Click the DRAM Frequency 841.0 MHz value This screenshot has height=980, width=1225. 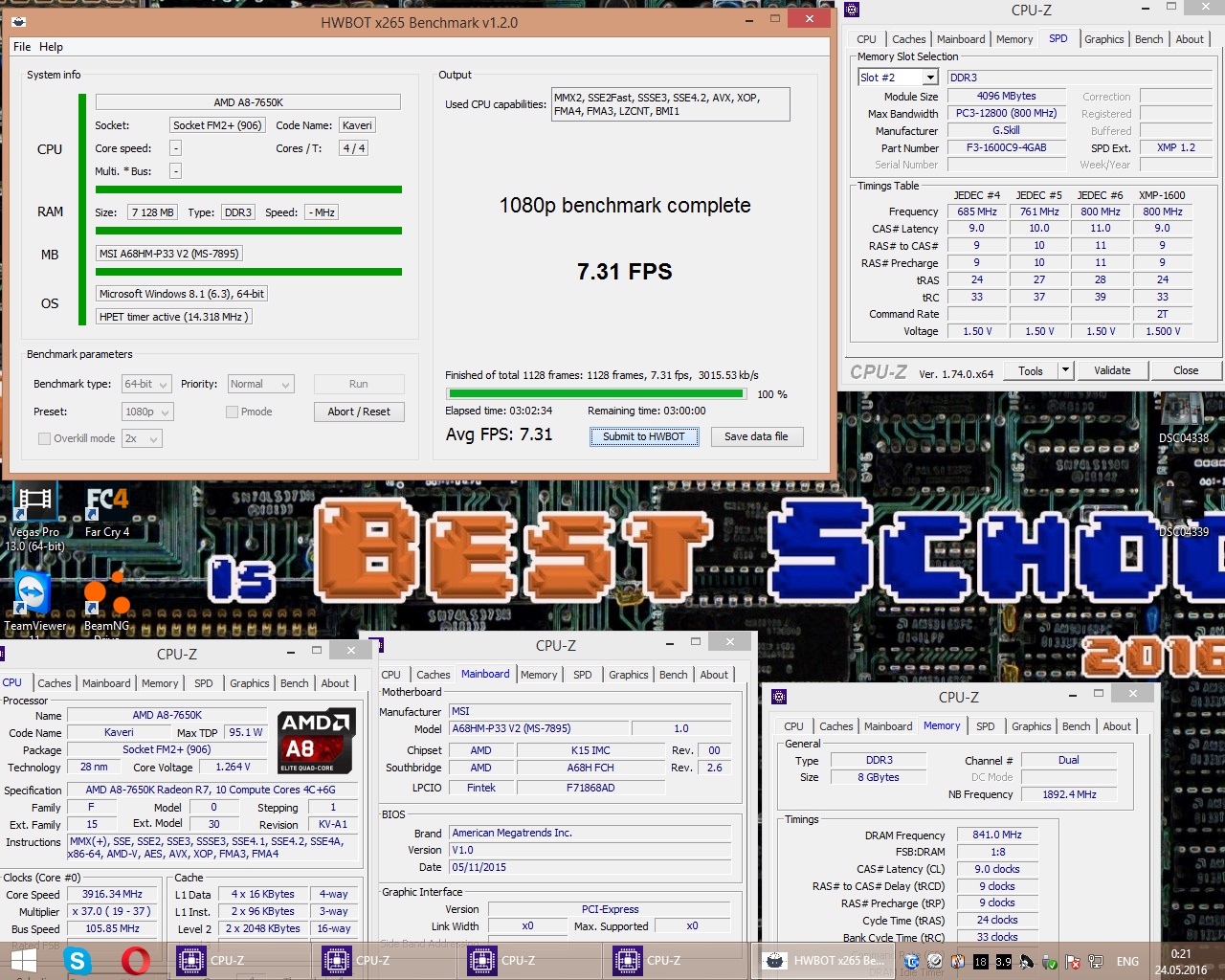[x=997, y=835]
